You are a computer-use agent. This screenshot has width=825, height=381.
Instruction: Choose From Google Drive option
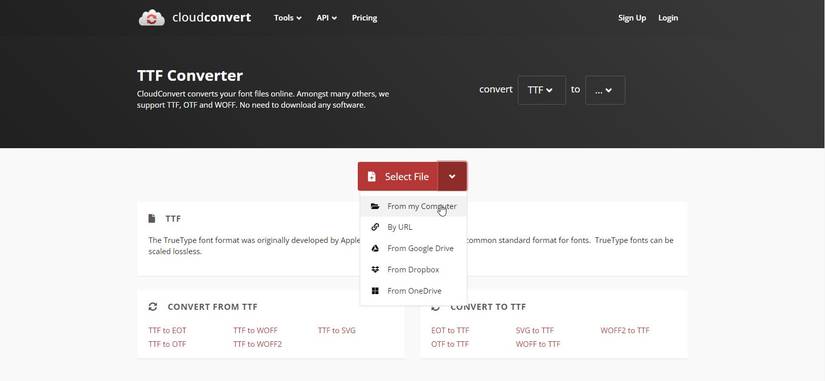click(413, 248)
